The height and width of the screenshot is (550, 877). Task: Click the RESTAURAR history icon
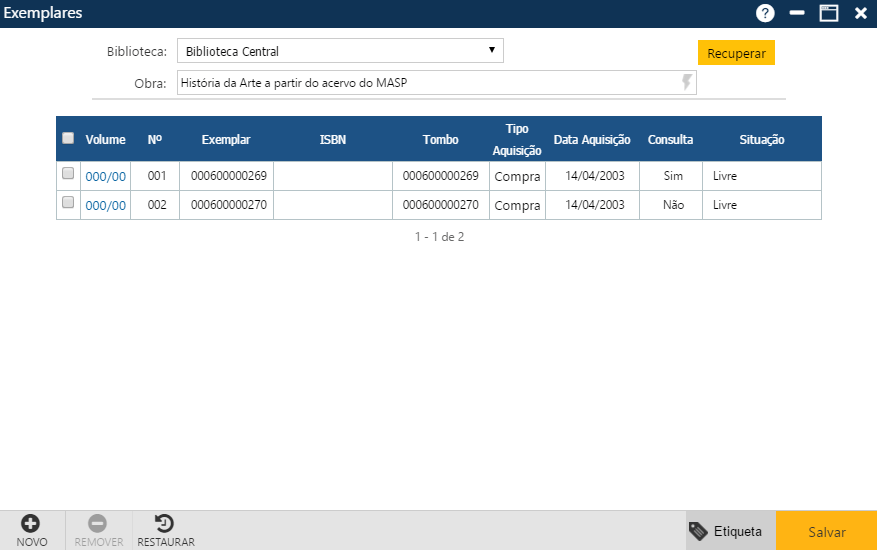pos(165,523)
